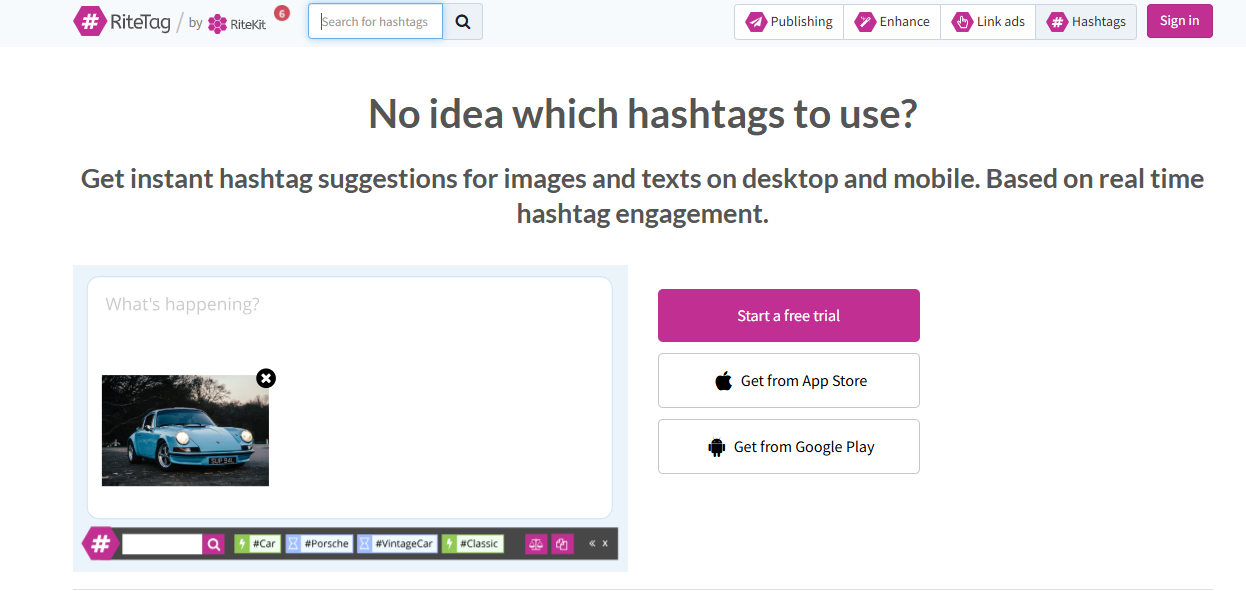Select the #Porsche hashtag suggestion

pos(319,544)
